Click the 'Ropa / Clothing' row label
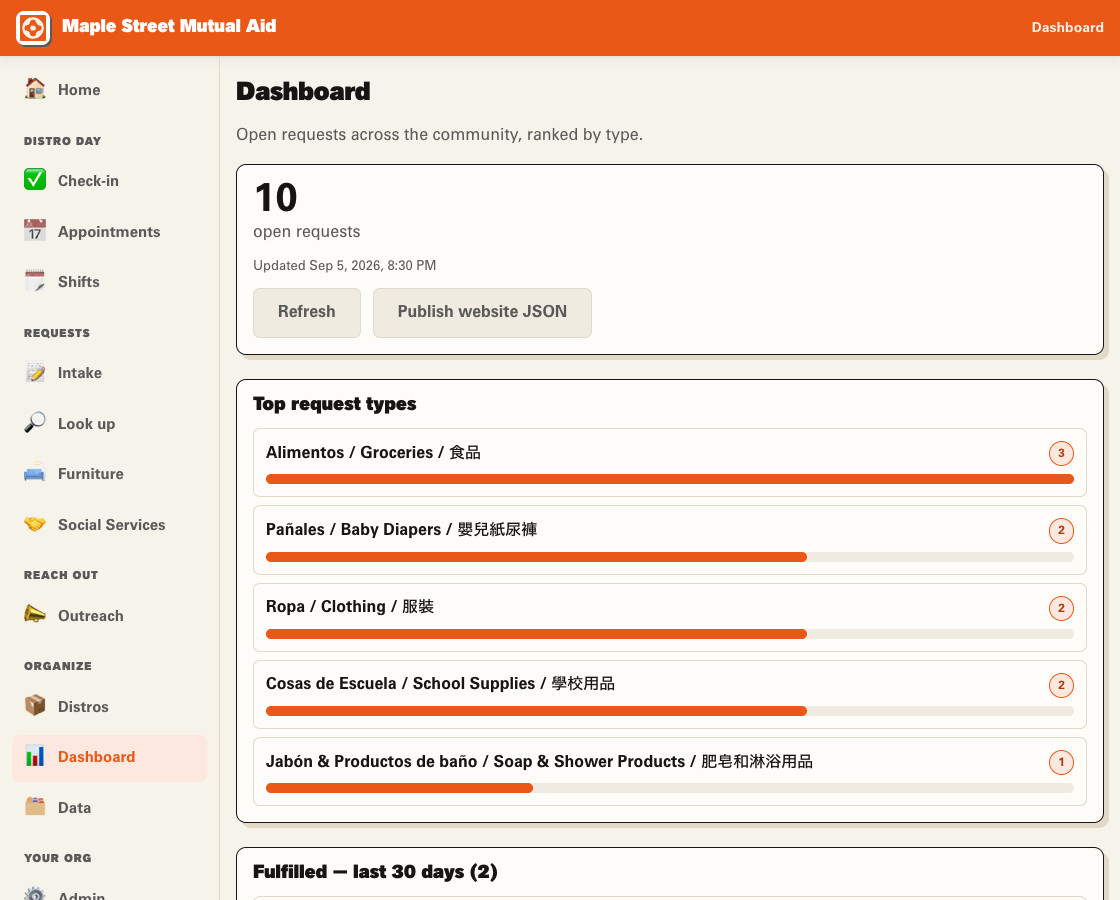 pyautogui.click(x=350, y=606)
